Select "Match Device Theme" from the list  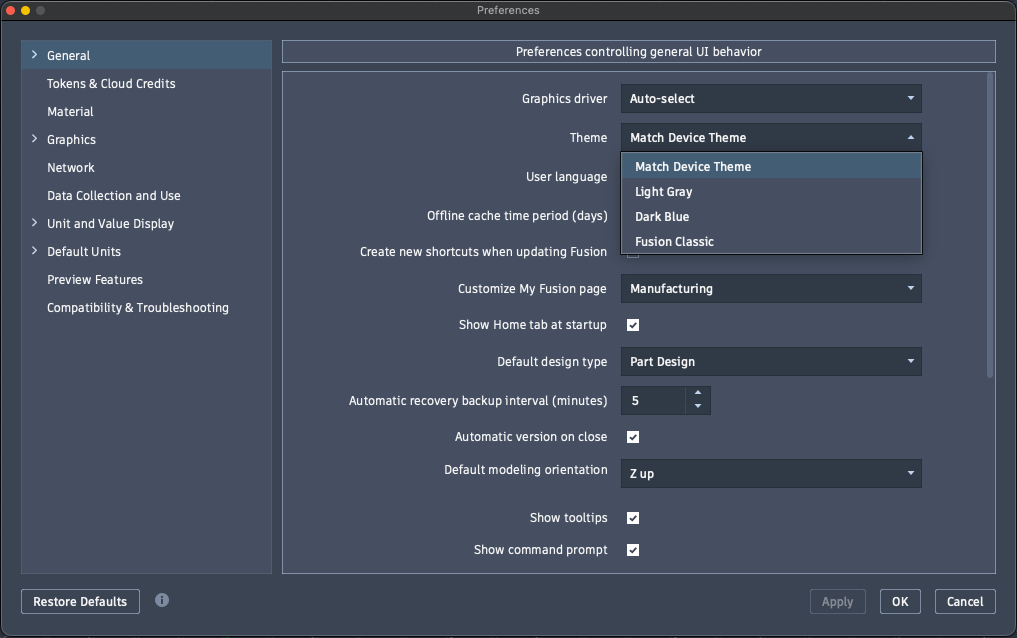(694, 166)
